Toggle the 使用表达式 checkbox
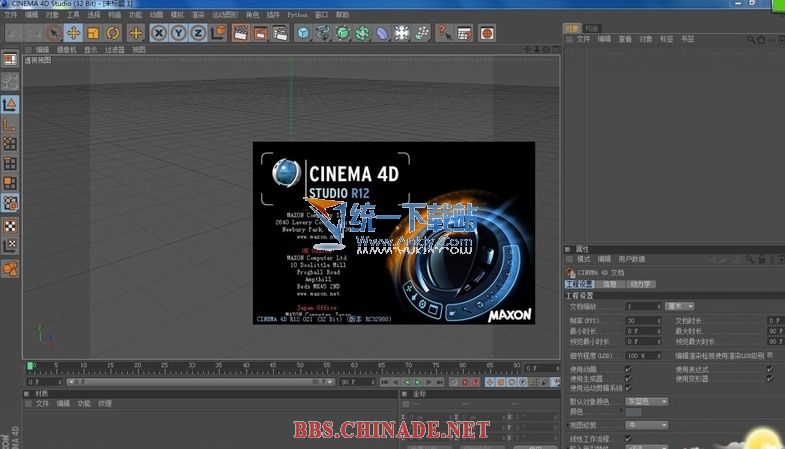Image resolution: width=785 pixels, height=449 pixels. point(770,369)
